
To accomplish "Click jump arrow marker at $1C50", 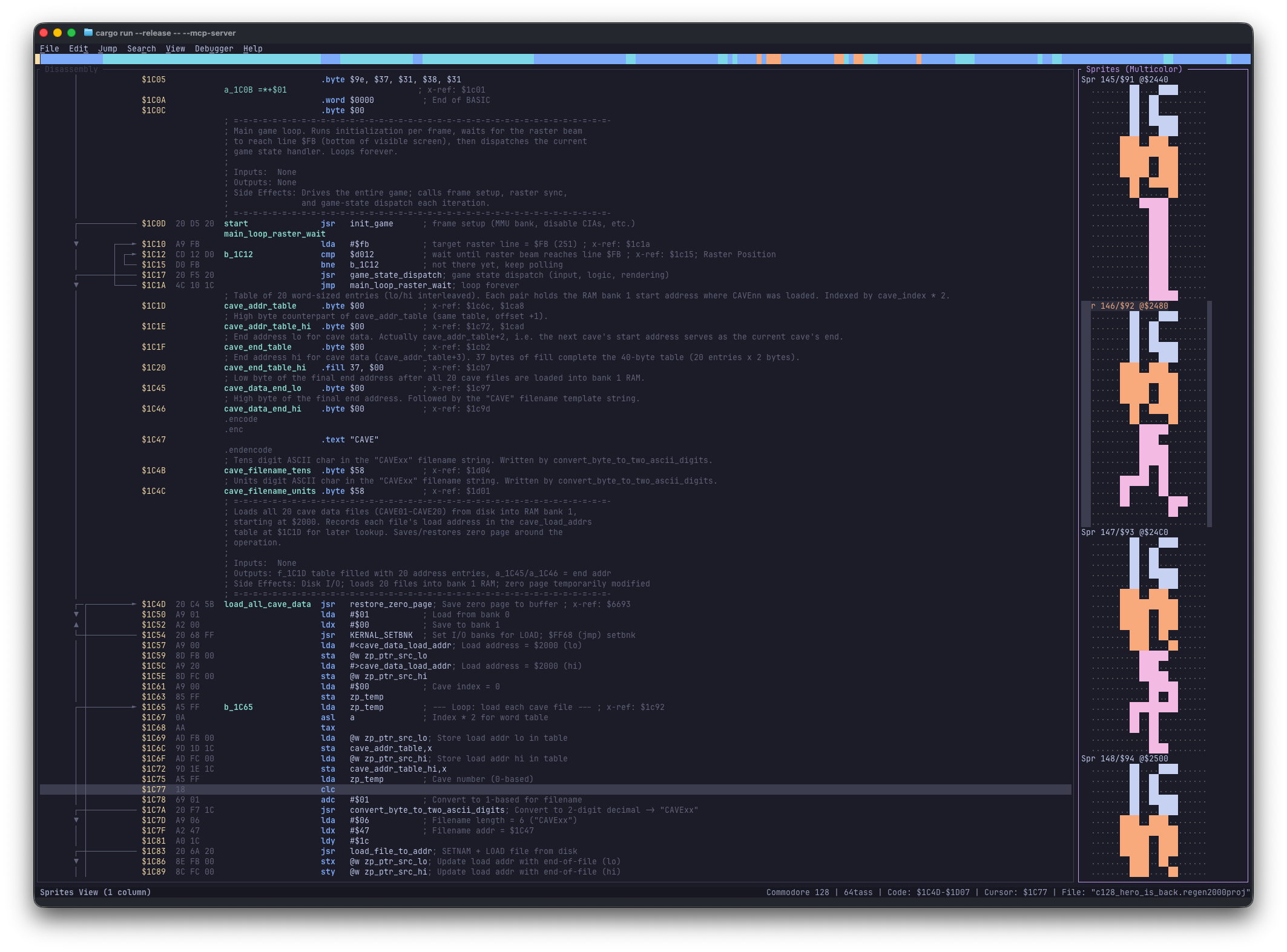I will pyautogui.click(x=76, y=614).
